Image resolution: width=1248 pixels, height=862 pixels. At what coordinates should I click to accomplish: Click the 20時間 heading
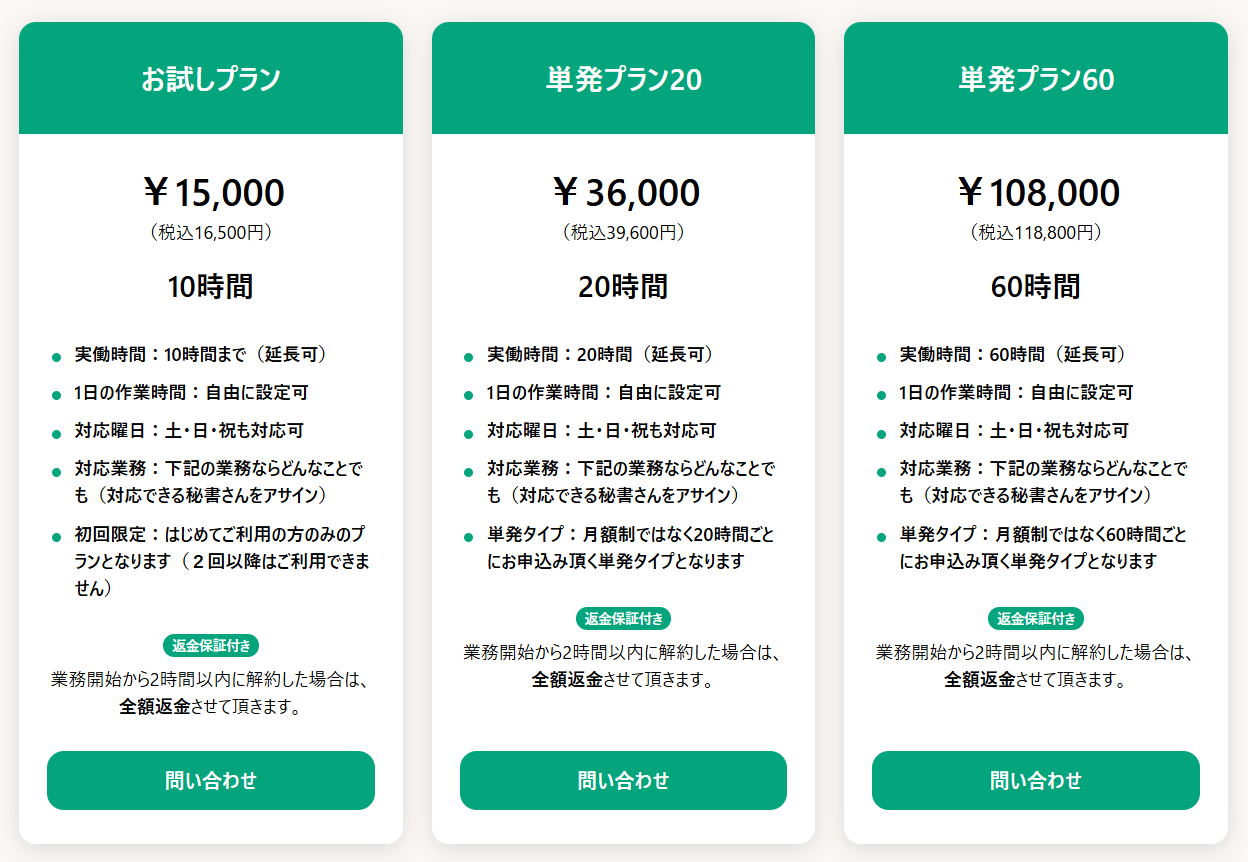tap(623, 287)
